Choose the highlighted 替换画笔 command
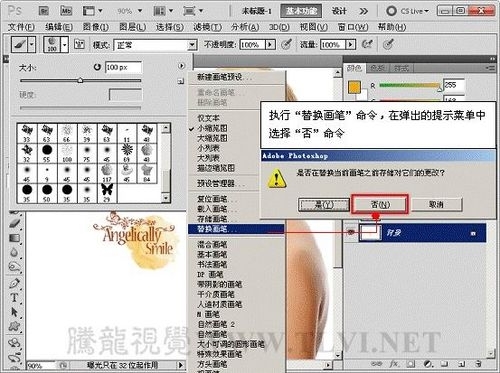This screenshot has width=500, height=373. coord(236,229)
